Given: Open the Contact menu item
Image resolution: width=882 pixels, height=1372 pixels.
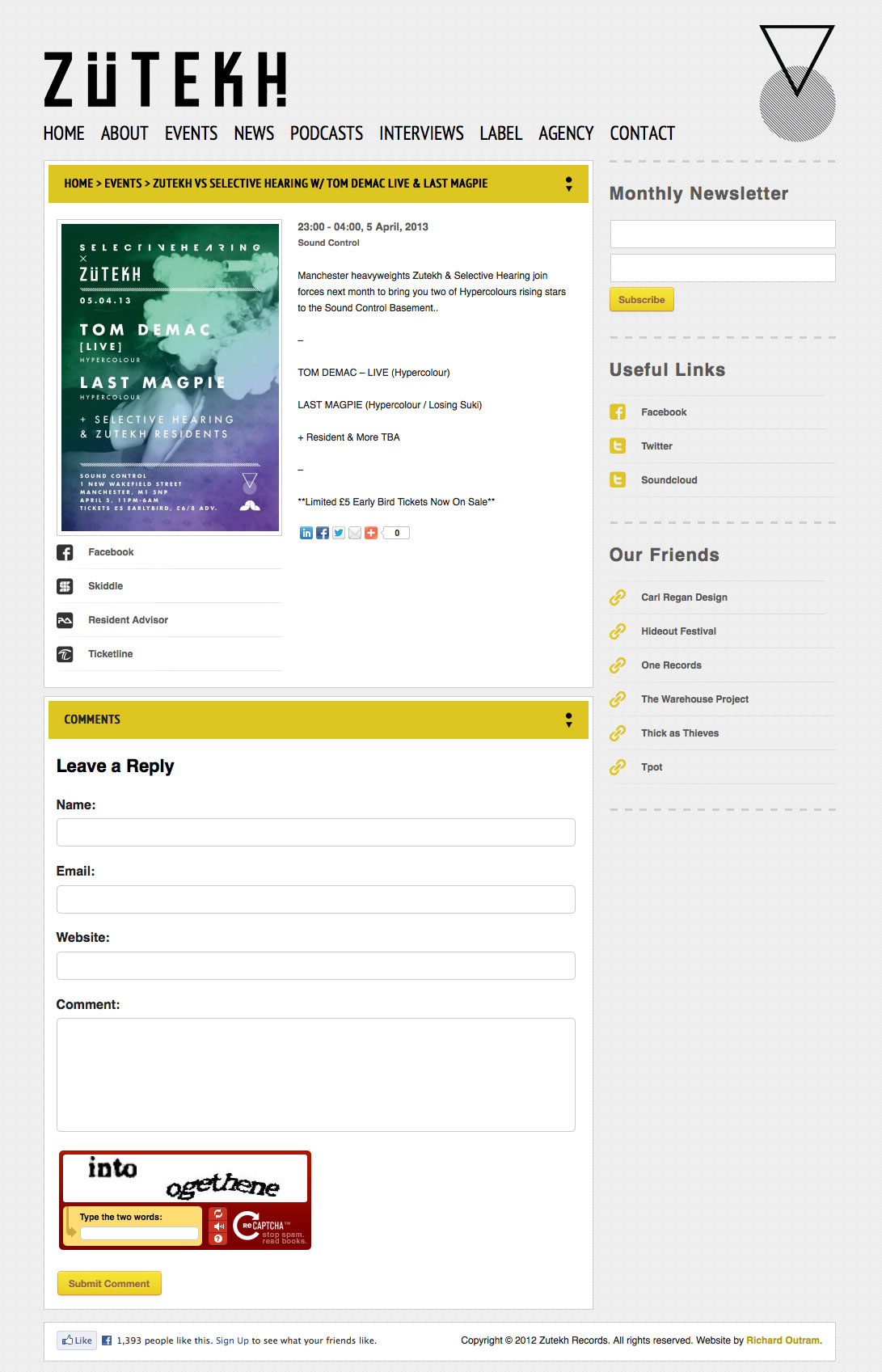Looking at the screenshot, I should coord(642,133).
